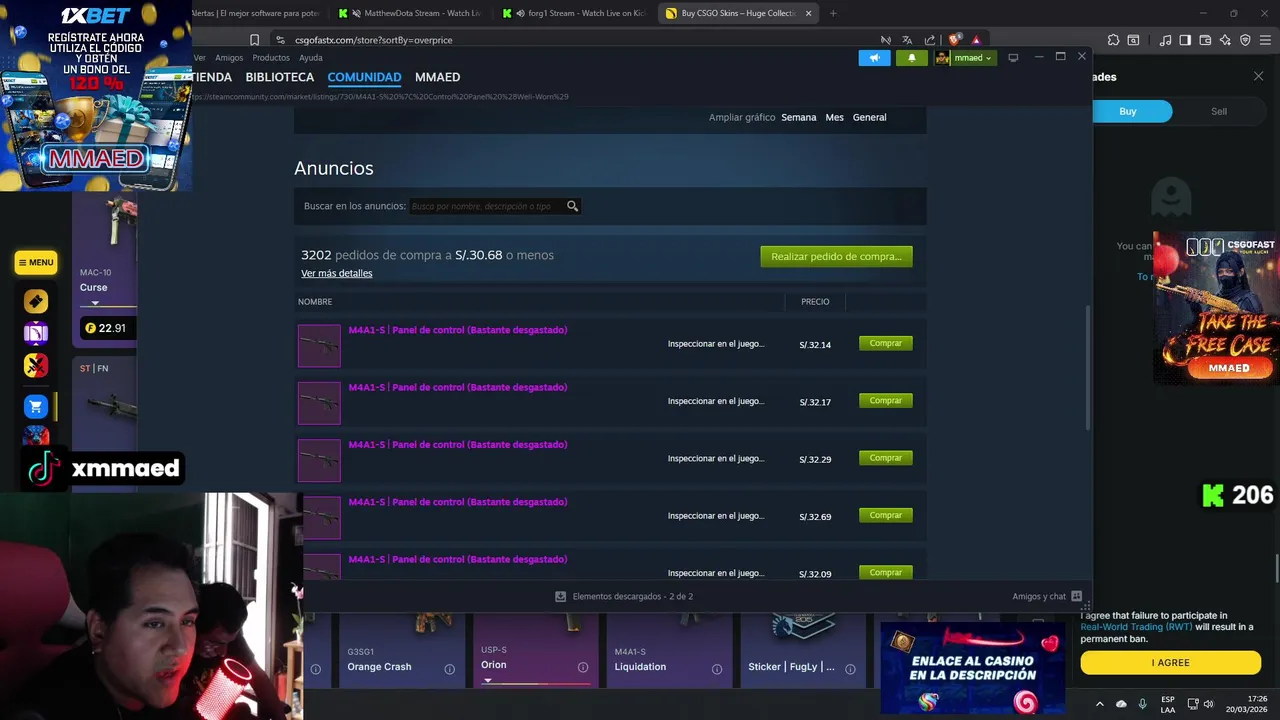
Task: Open the Ayuda menu in Steam
Action: click(311, 58)
